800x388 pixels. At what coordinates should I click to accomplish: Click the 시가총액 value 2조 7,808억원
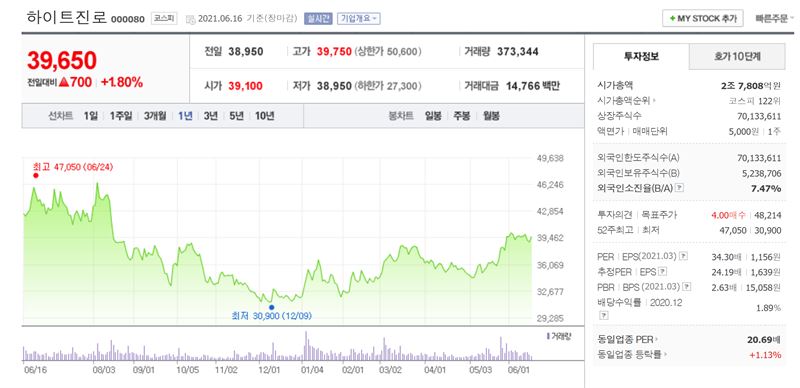(751, 85)
